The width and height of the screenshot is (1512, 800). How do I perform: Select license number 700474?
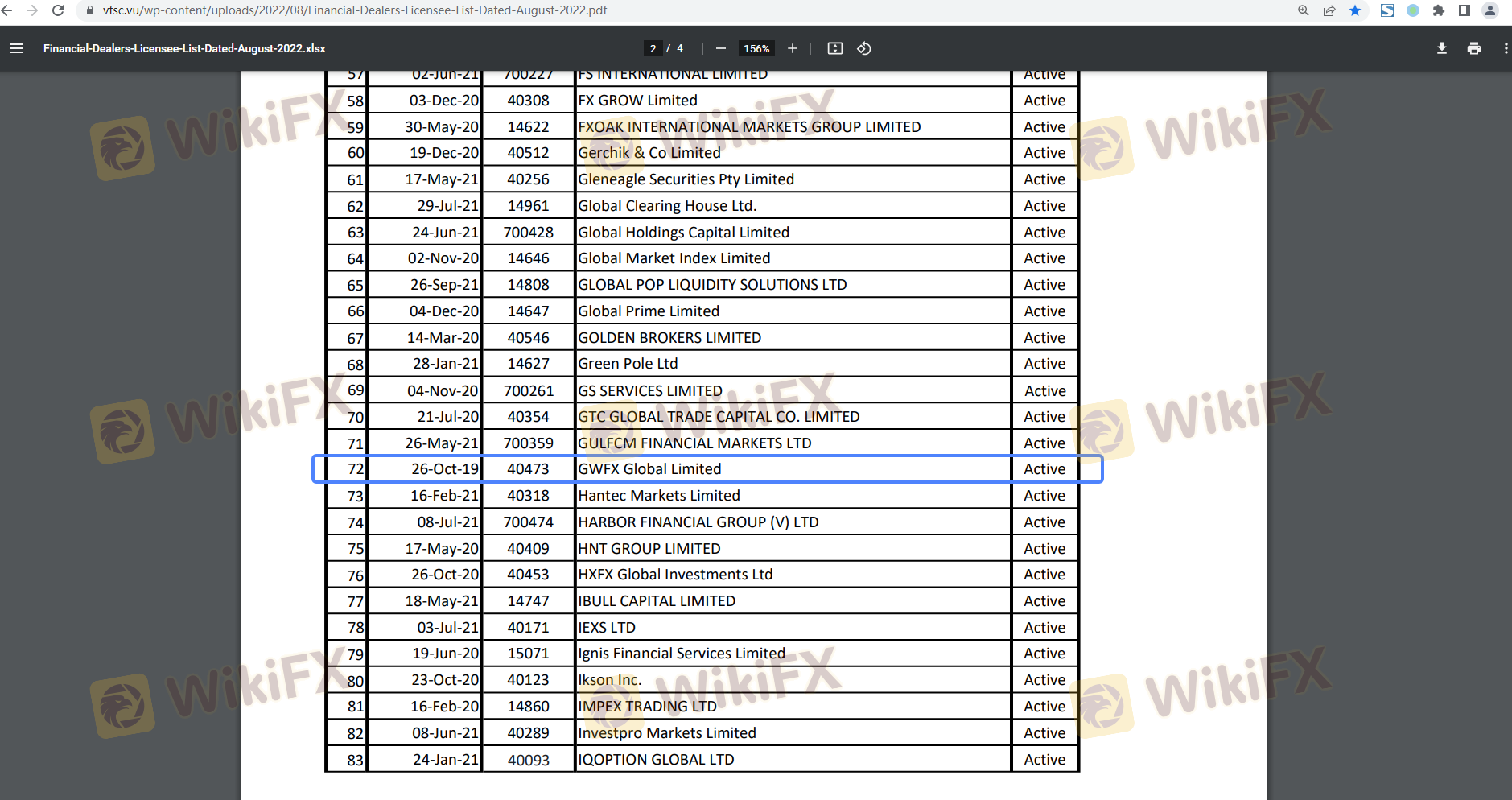528,522
